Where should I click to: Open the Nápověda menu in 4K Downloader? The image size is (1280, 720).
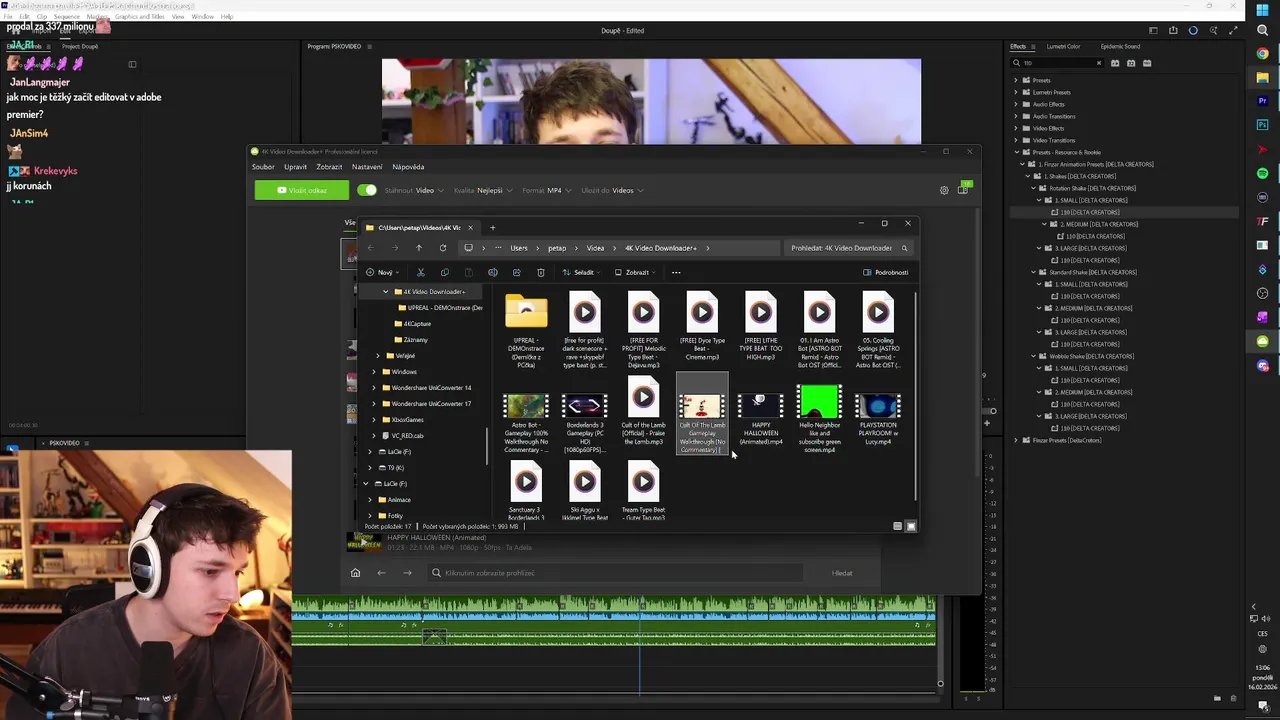click(x=408, y=167)
